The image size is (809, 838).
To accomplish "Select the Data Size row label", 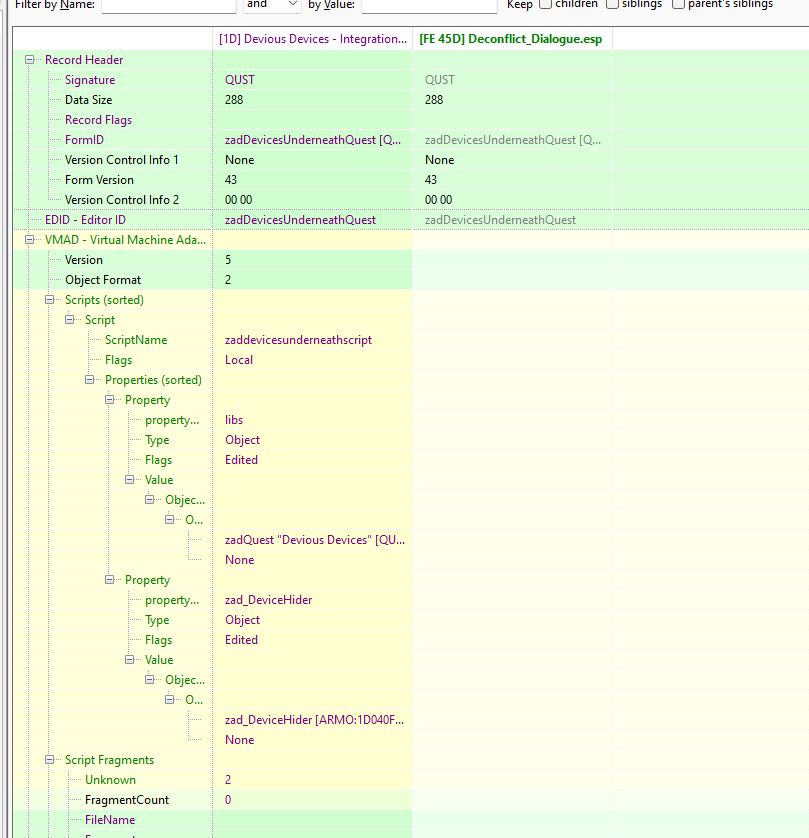I will point(89,100).
